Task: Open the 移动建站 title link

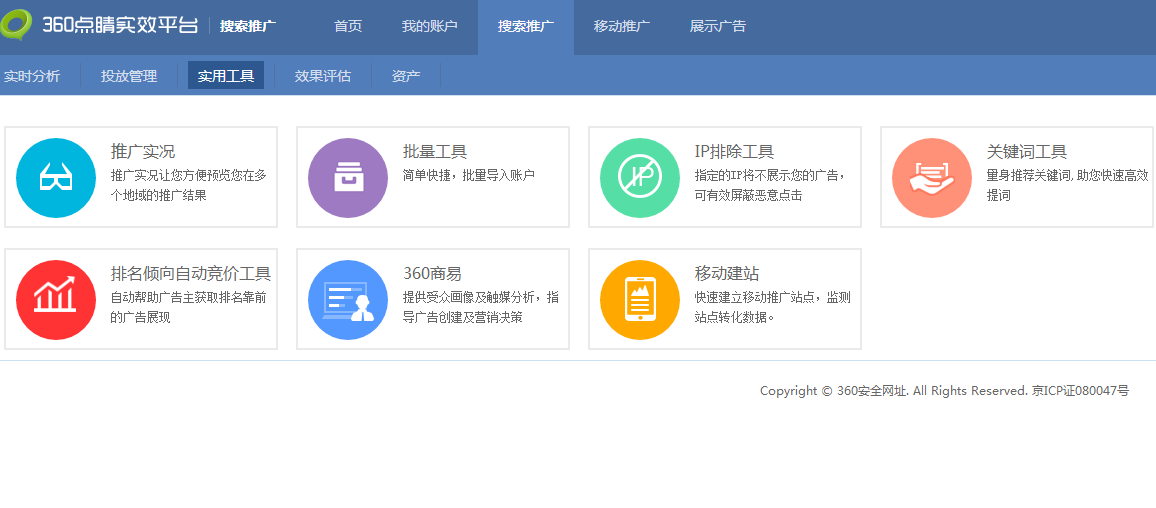Action: point(727,274)
